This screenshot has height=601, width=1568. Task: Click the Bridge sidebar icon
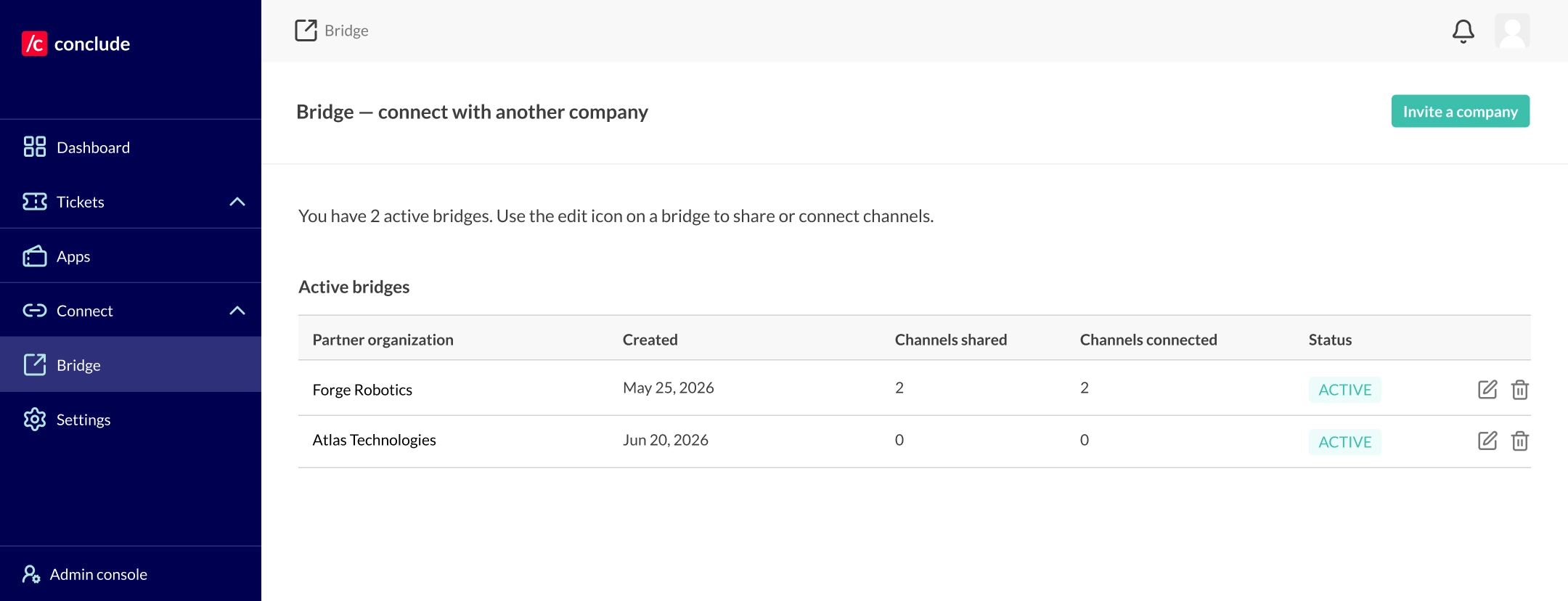point(34,364)
